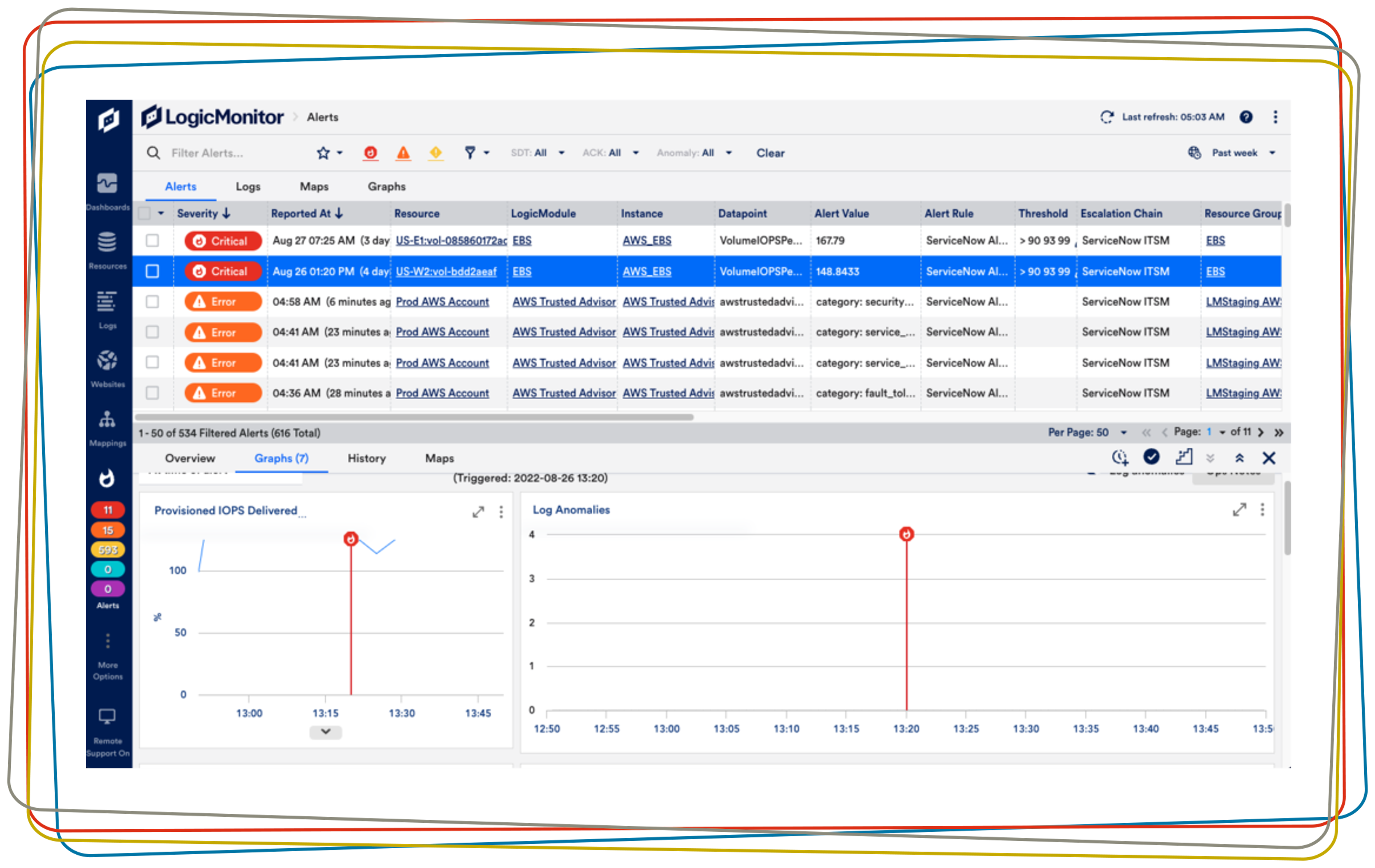The height and width of the screenshot is (868, 1375).
Task: Click the Log Anomalies 13:20 alert marker
Action: [x=906, y=534]
